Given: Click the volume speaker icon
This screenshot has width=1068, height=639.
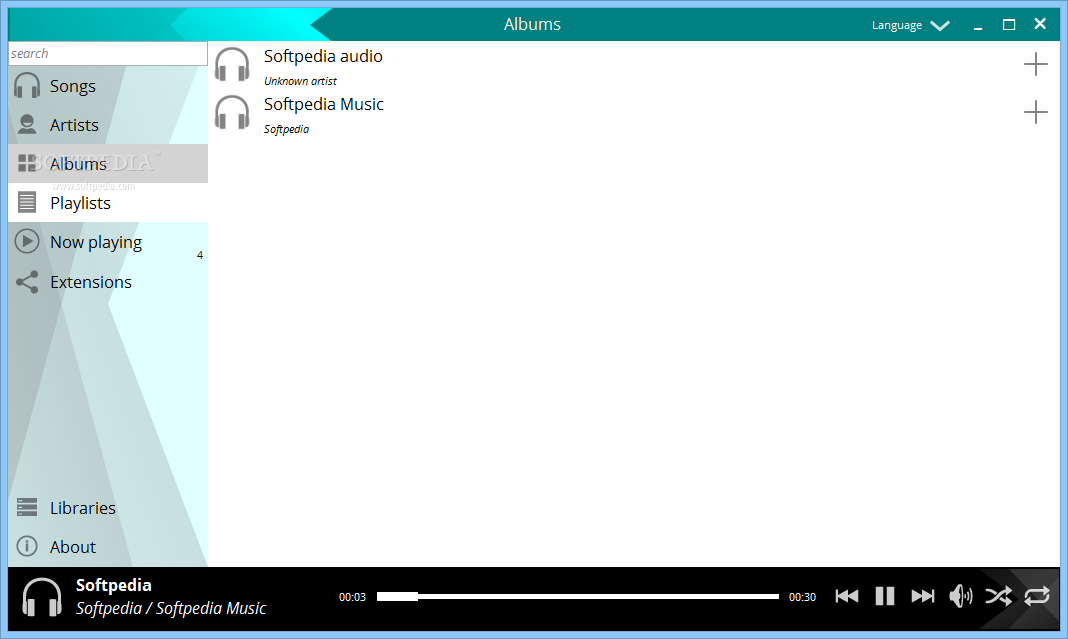Looking at the screenshot, I should tap(960, 596).
